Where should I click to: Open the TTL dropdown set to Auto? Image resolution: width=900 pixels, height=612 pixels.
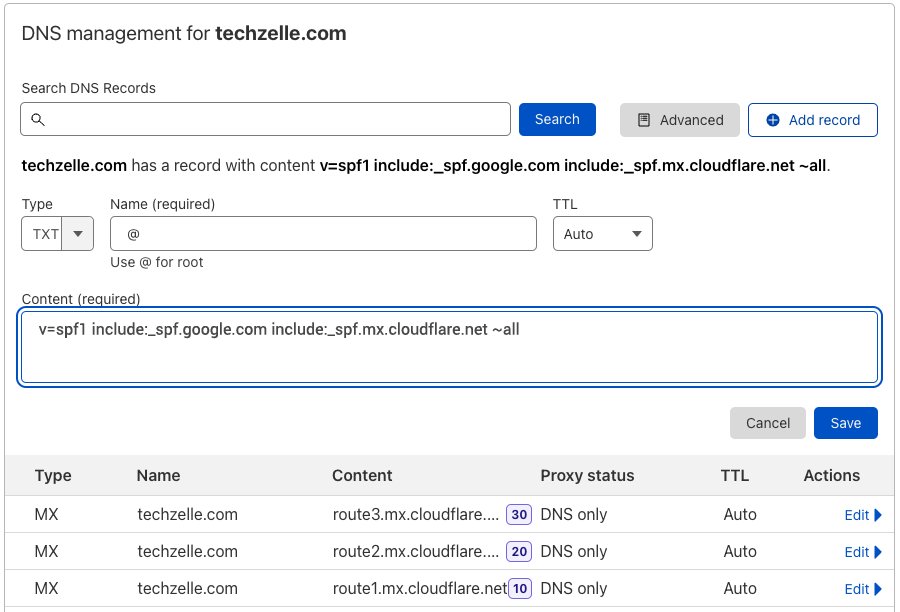603,234
